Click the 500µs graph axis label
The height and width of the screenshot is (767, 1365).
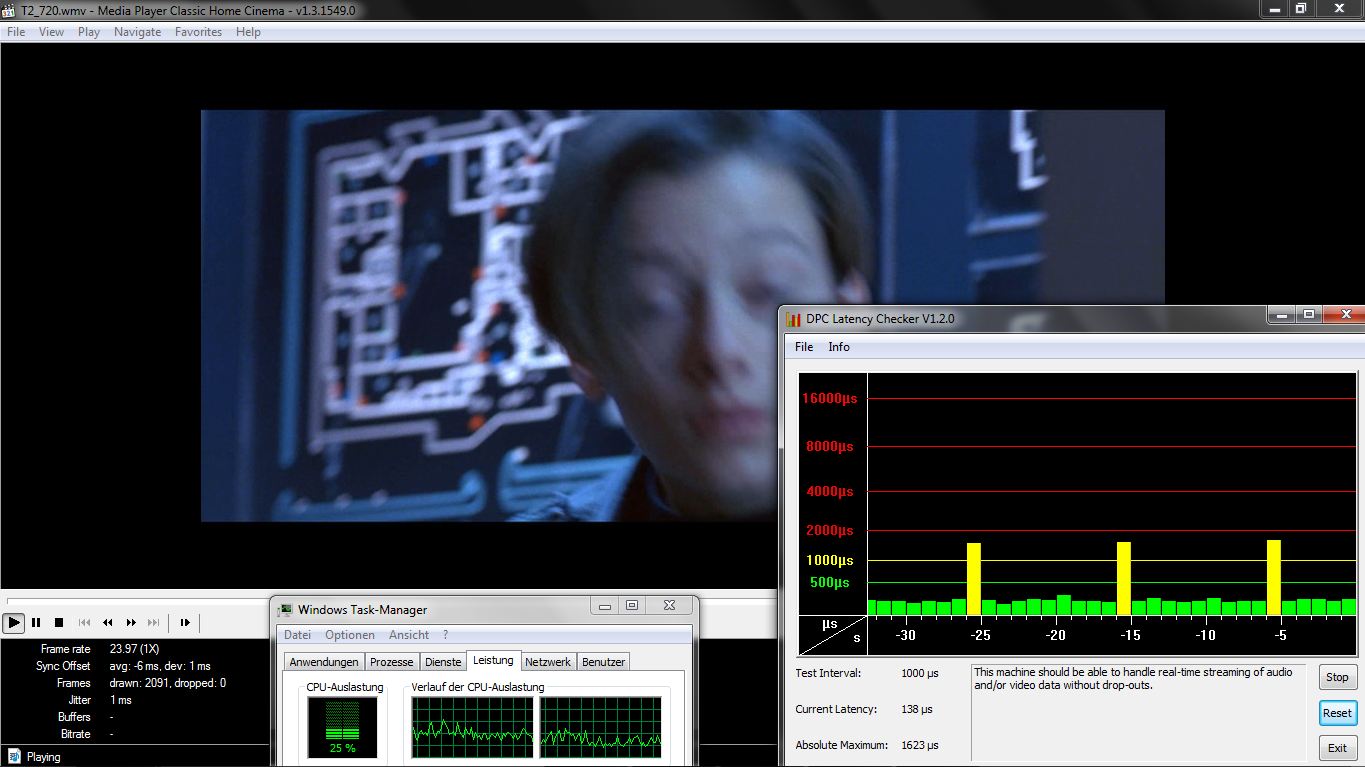[830, 582]
